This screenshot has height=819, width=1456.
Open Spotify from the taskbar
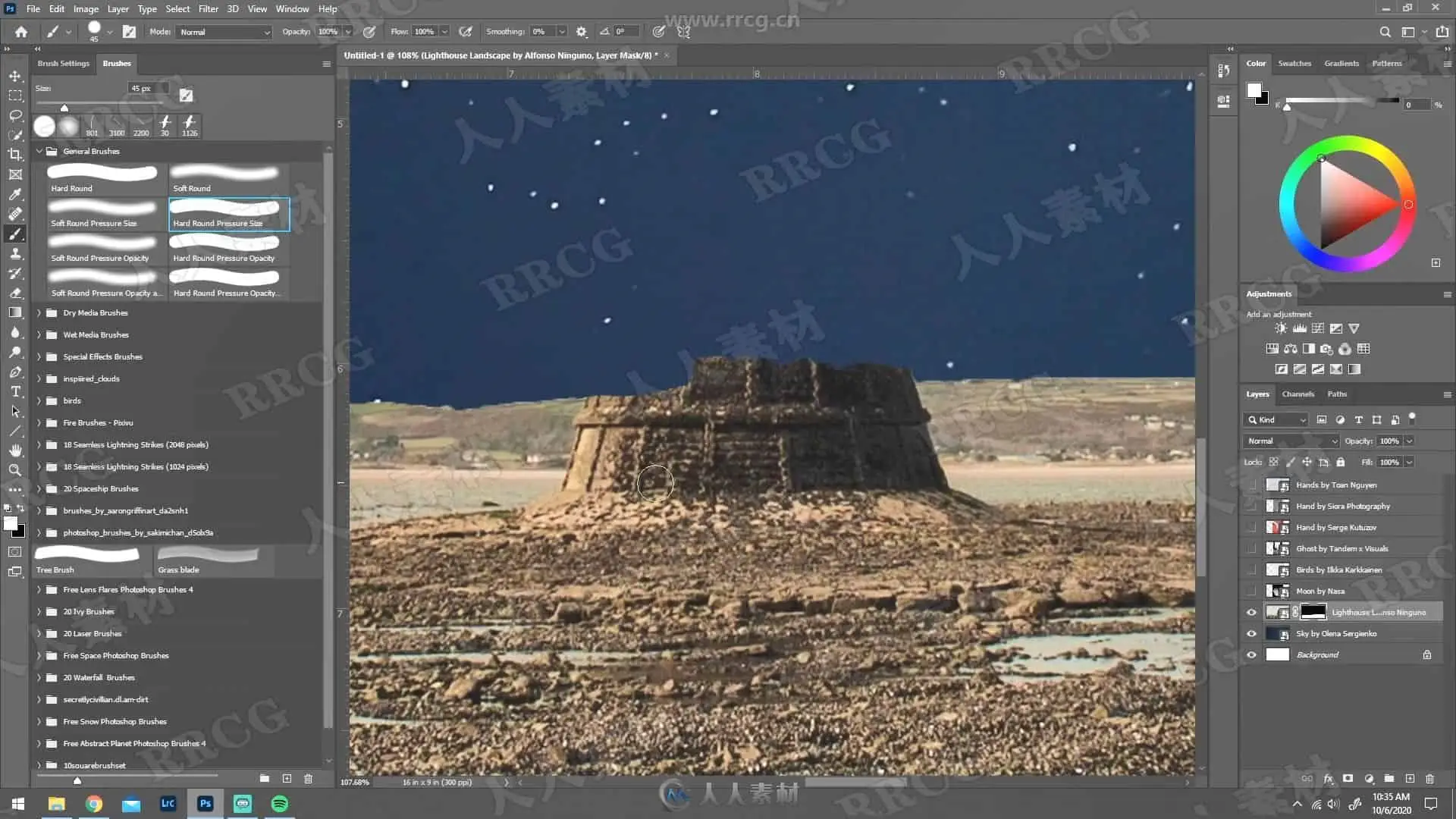pyautogui.click(x=280, y=803)
